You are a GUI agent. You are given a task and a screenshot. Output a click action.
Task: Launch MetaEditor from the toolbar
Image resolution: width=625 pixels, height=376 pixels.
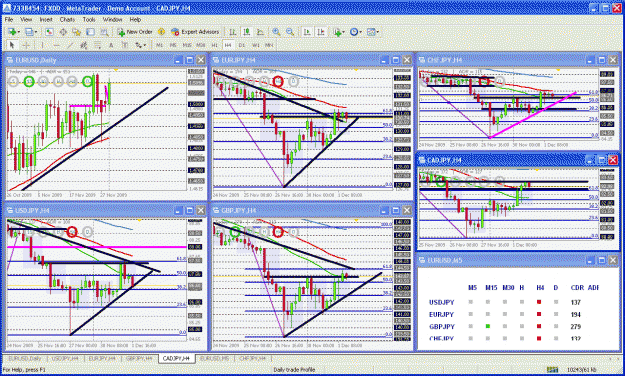pyautogui.click(x=161, y=32)
